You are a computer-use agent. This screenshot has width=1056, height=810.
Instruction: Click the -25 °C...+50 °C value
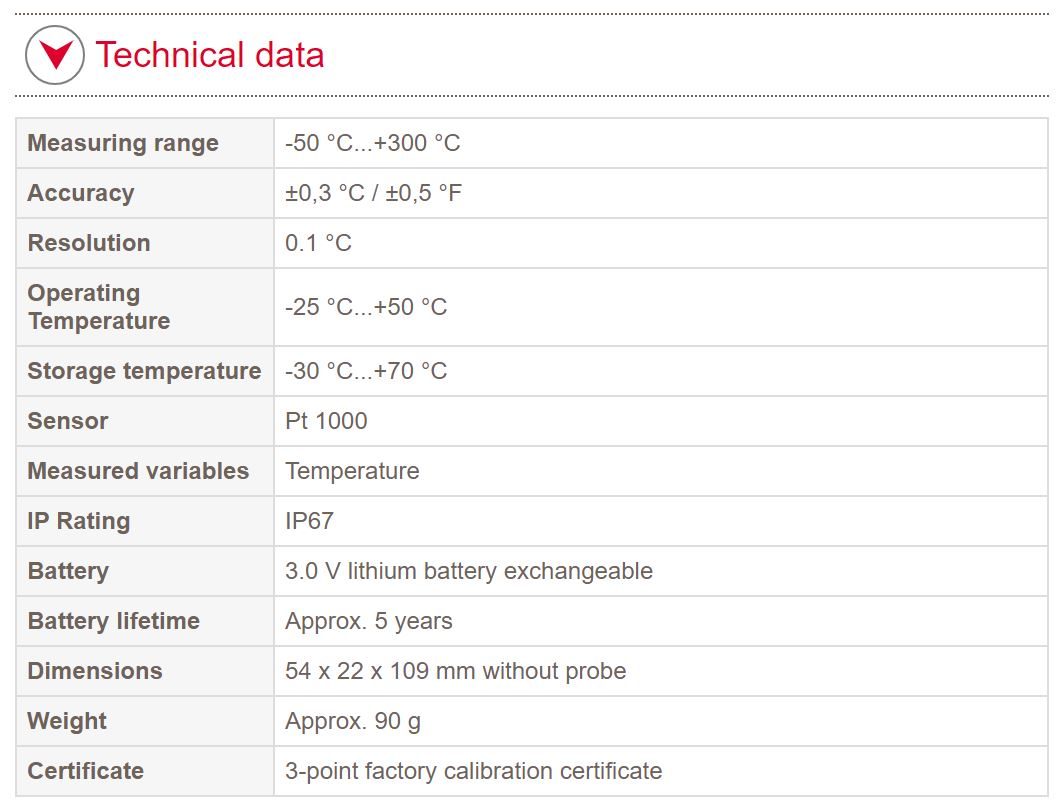click(365, 307)
